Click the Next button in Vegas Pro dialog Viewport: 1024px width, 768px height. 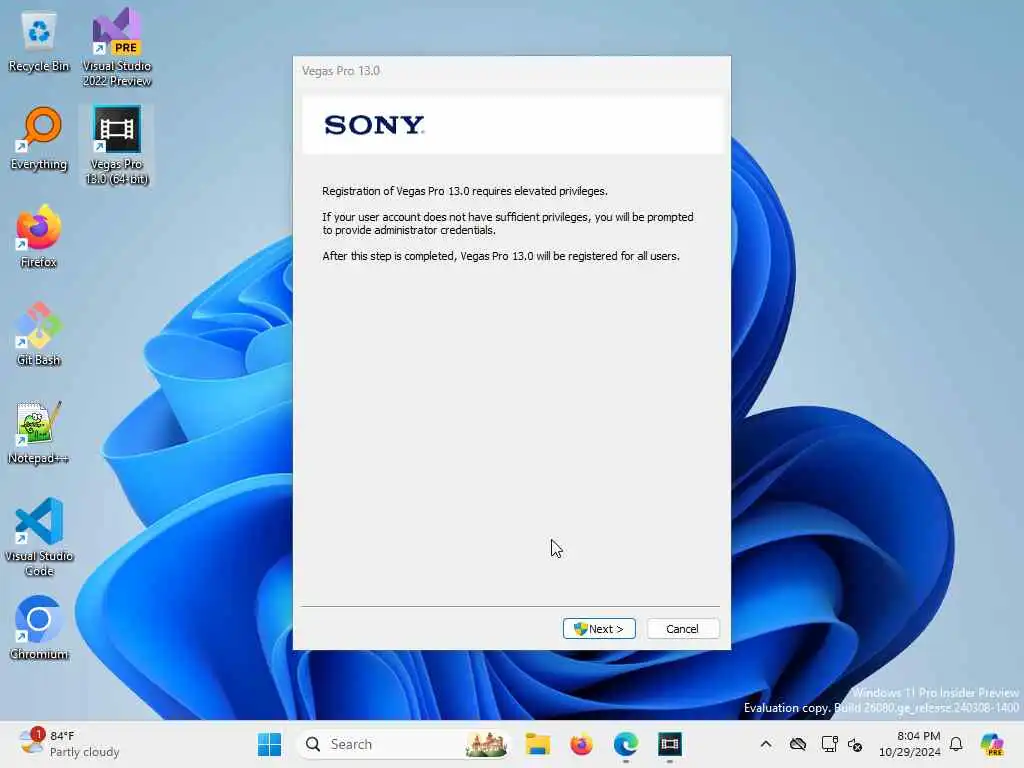pos(599,628)
